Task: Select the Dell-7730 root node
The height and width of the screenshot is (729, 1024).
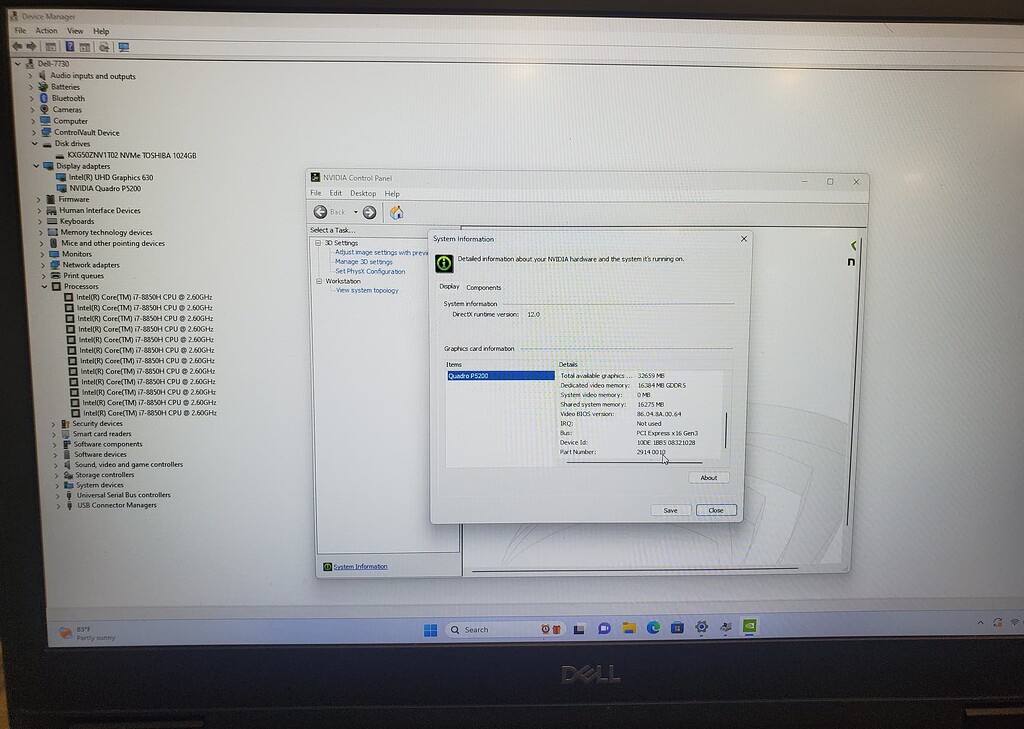Action: [53, 63]
